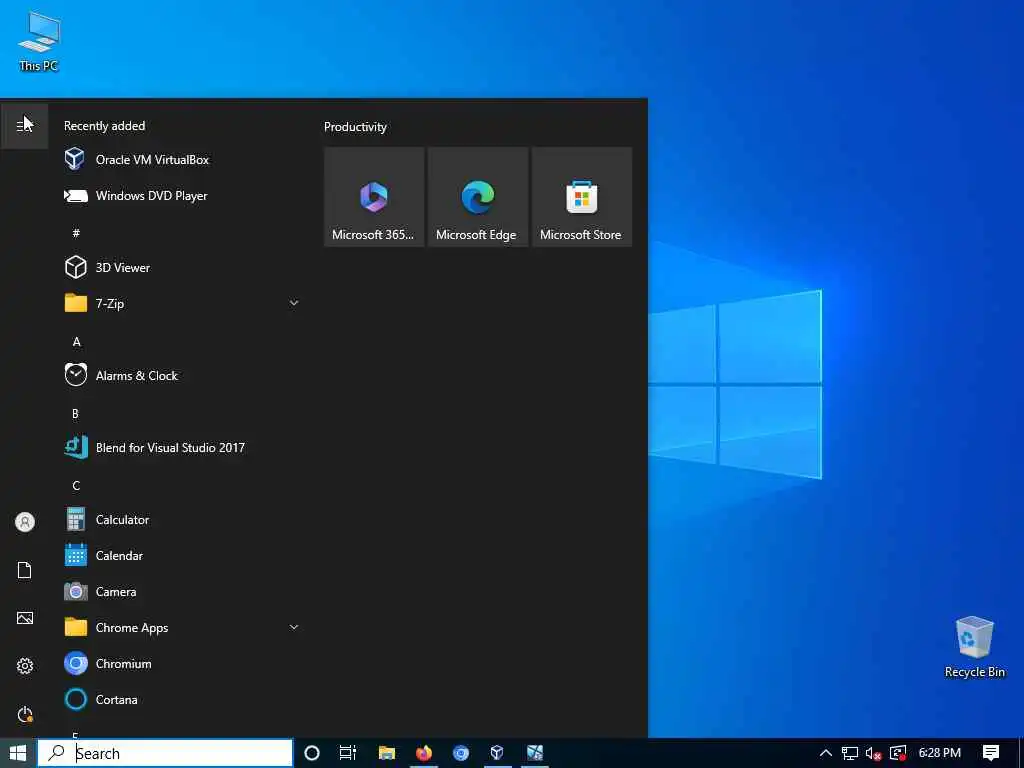
Task: Switch to VirtualBox on the taskbar
Action: (x=497, y=753)
